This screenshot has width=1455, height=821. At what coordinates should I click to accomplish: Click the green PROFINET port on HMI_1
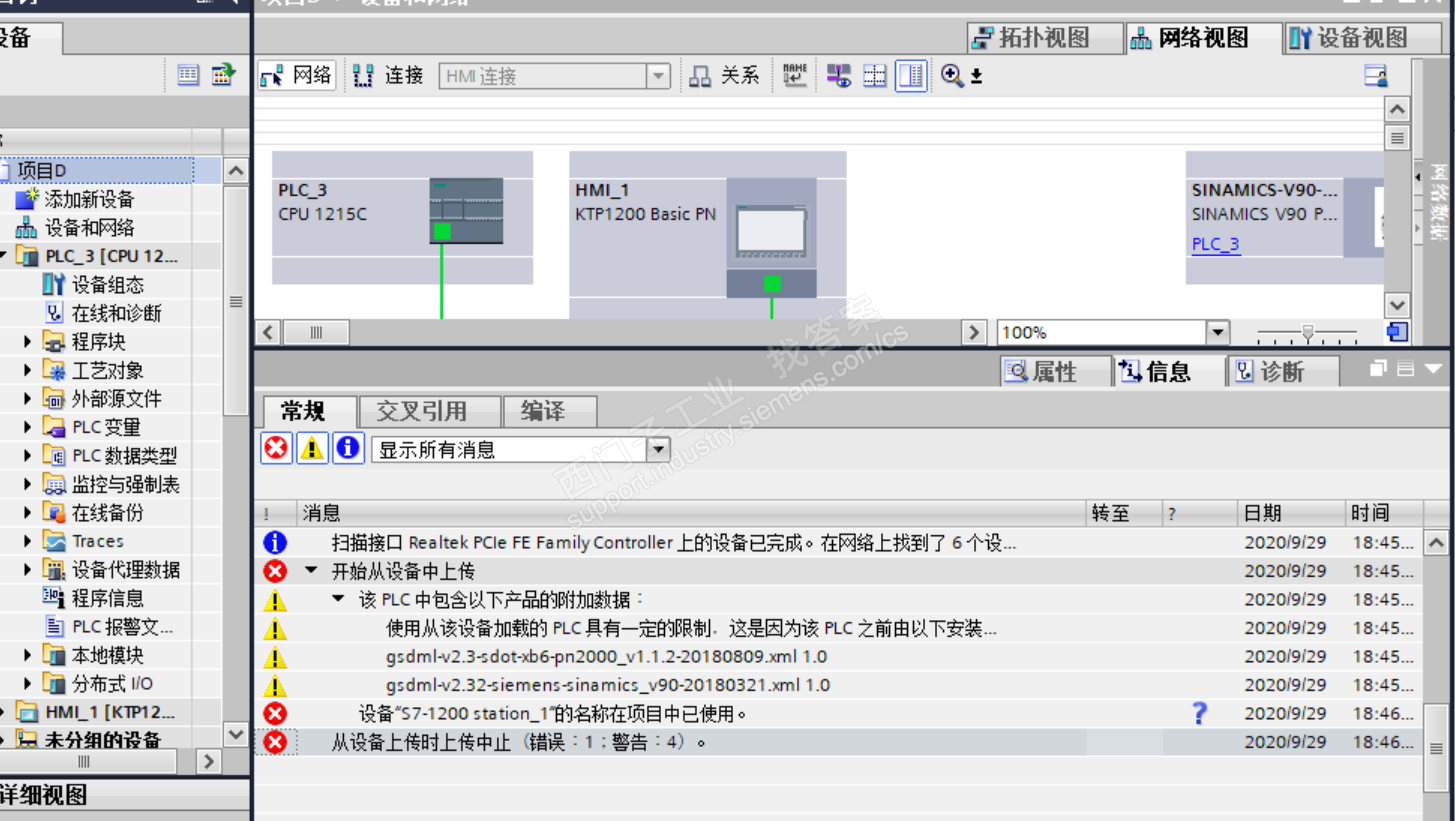[x=772, y=284]
